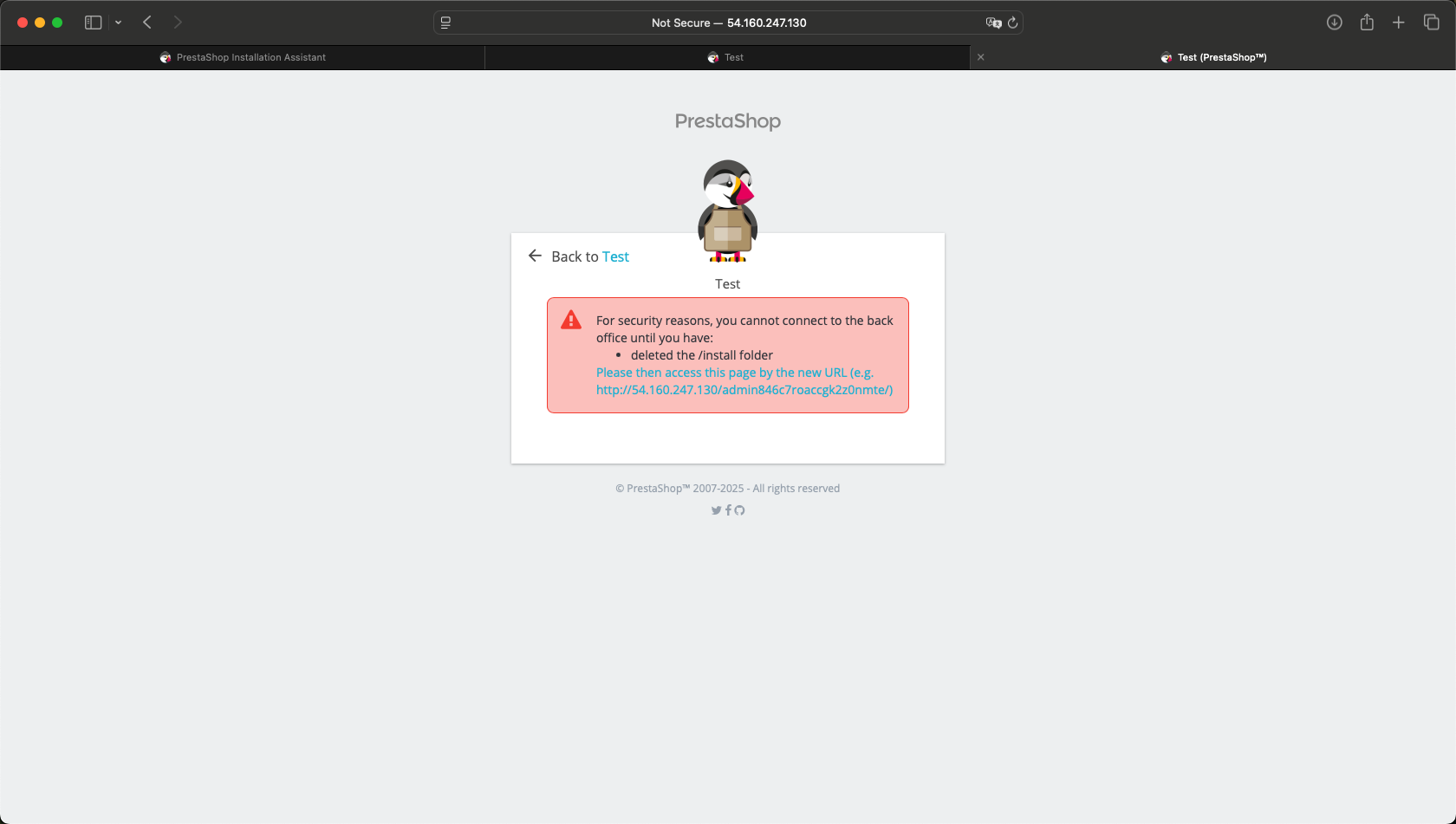Click the shop name Test under mascot
The image size is (1456, 824).
coord(728,284)
